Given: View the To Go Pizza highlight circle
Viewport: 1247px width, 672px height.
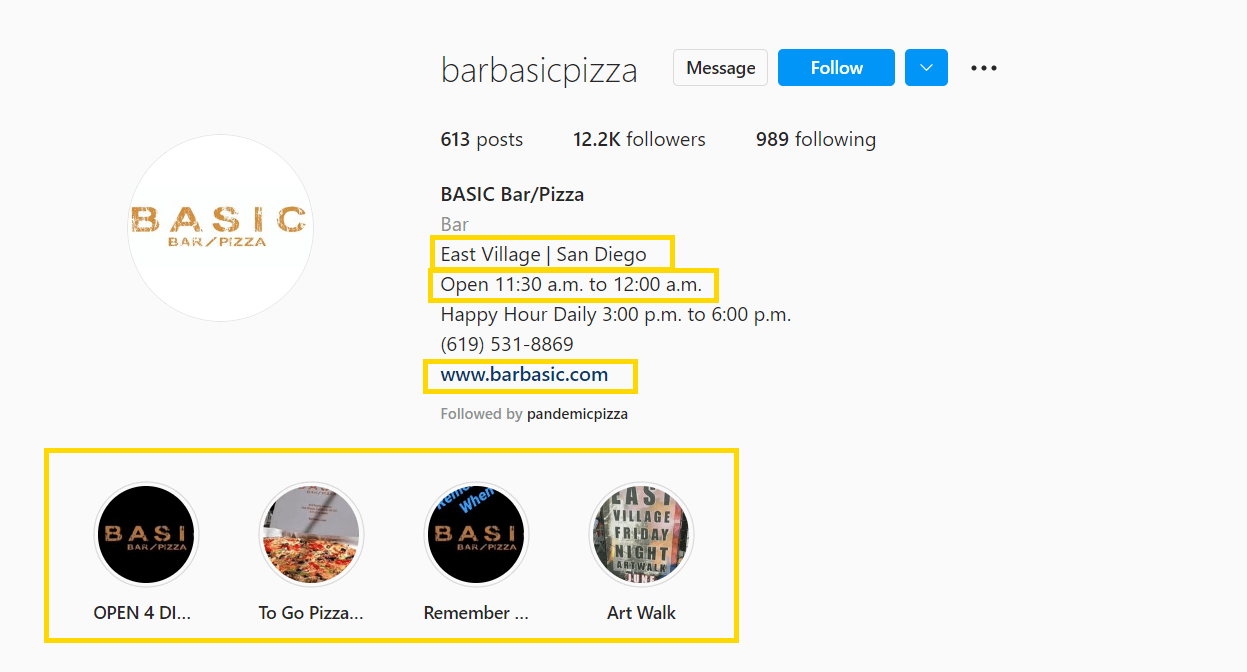Looking at the screenshot, I should tap(311, 534).
